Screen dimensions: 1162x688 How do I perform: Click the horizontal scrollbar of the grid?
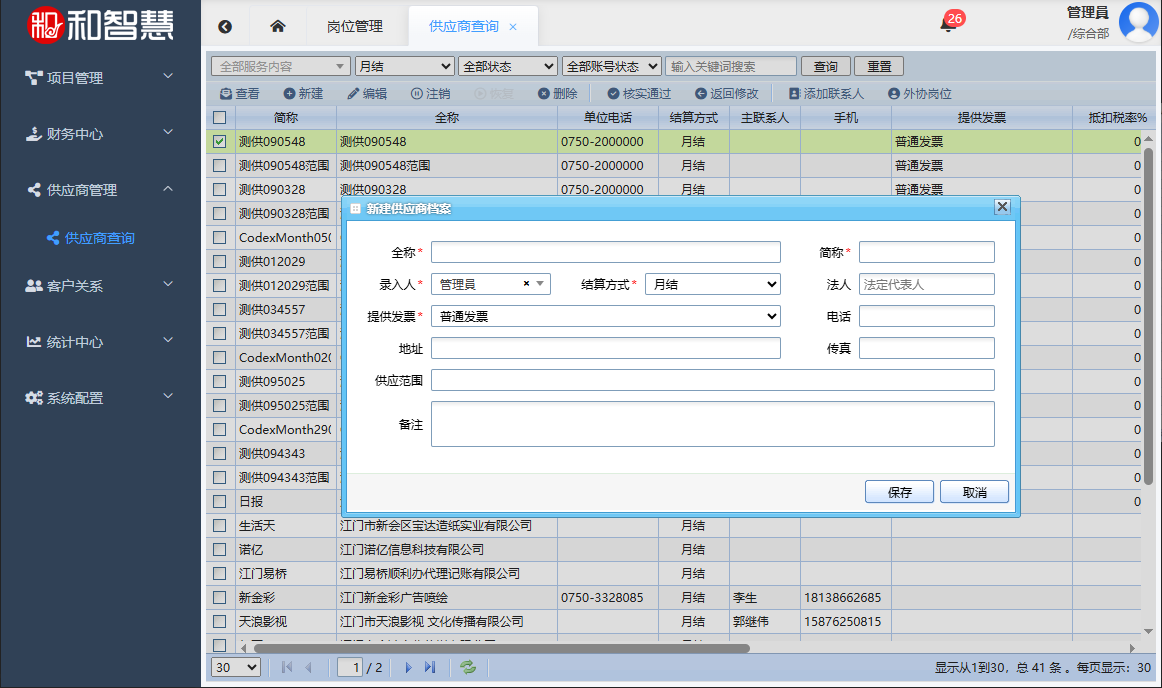501,648
